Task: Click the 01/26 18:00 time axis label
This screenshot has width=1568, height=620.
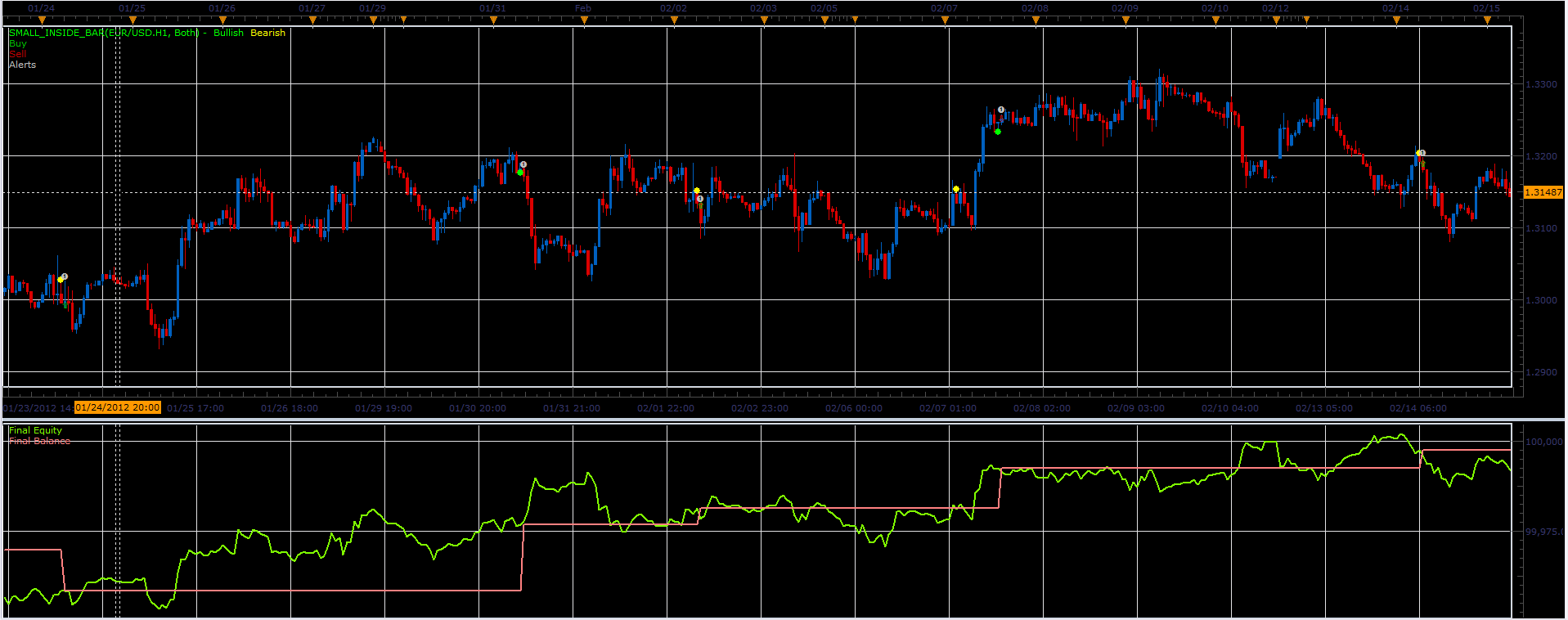Action: (290, 408)
